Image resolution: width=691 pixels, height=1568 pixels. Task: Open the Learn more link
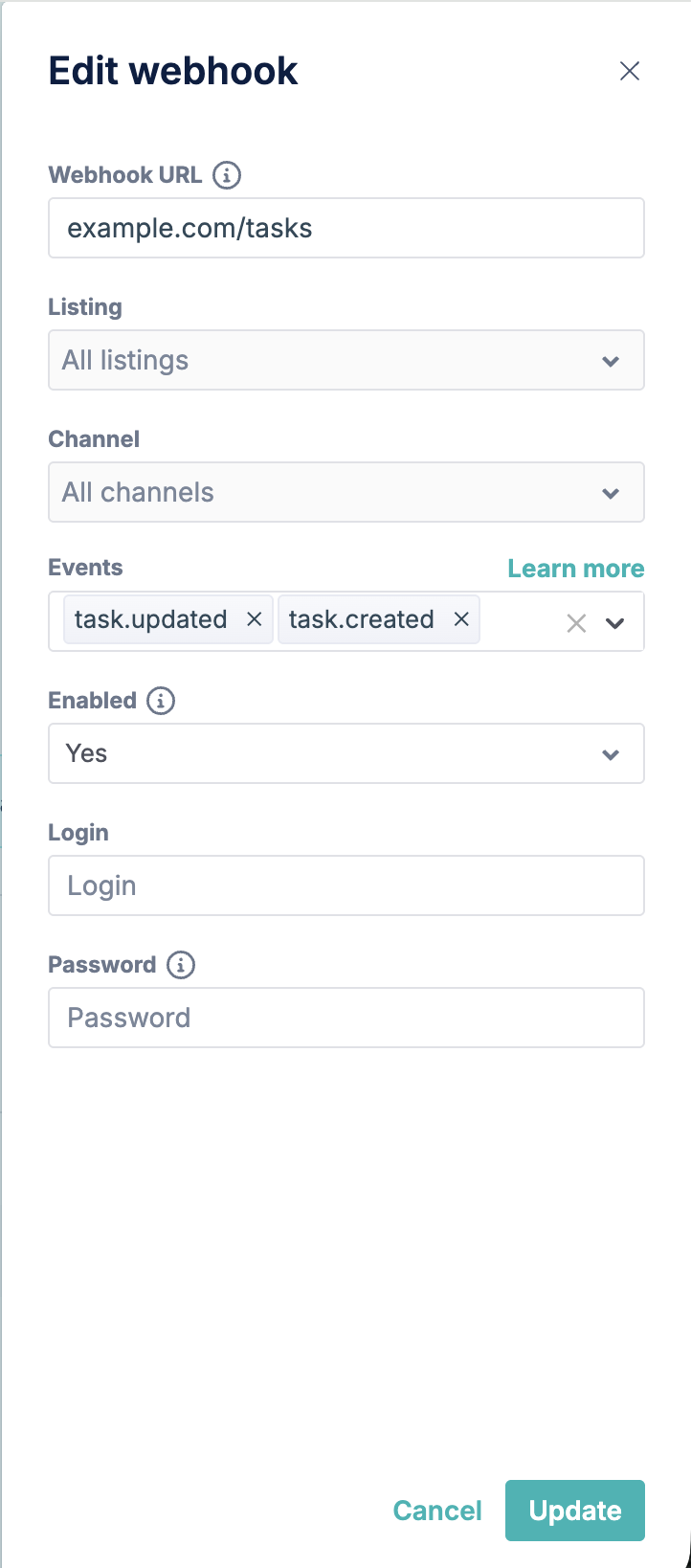pyautogui.click(x=576, y=569)
